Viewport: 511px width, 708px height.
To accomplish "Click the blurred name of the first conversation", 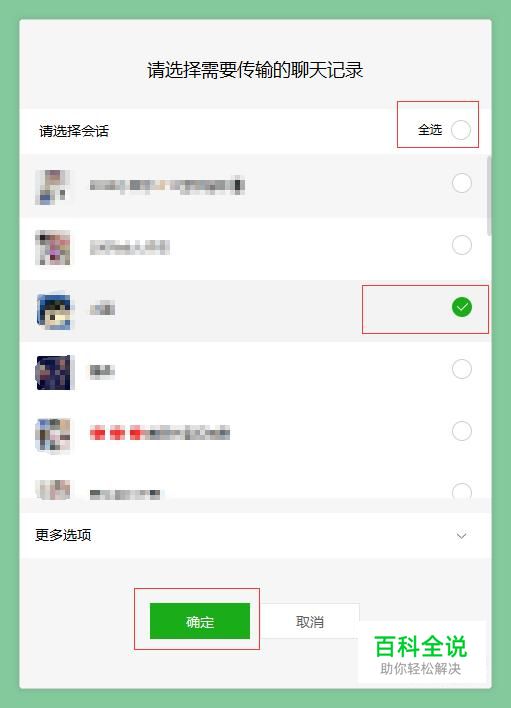I will pyautogui.click(x=167, y=185).
